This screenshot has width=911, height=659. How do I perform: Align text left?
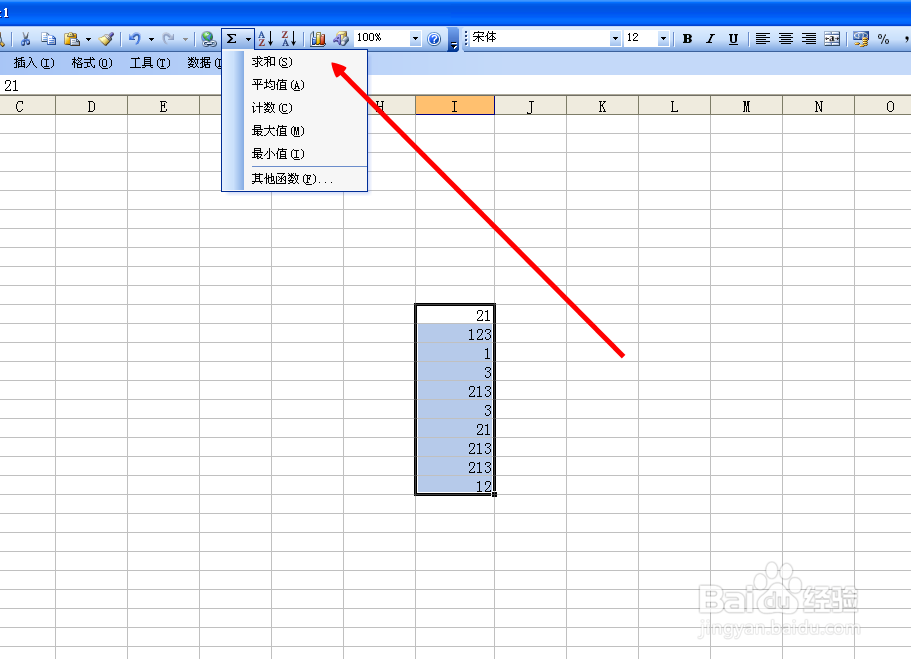(763, 39)
